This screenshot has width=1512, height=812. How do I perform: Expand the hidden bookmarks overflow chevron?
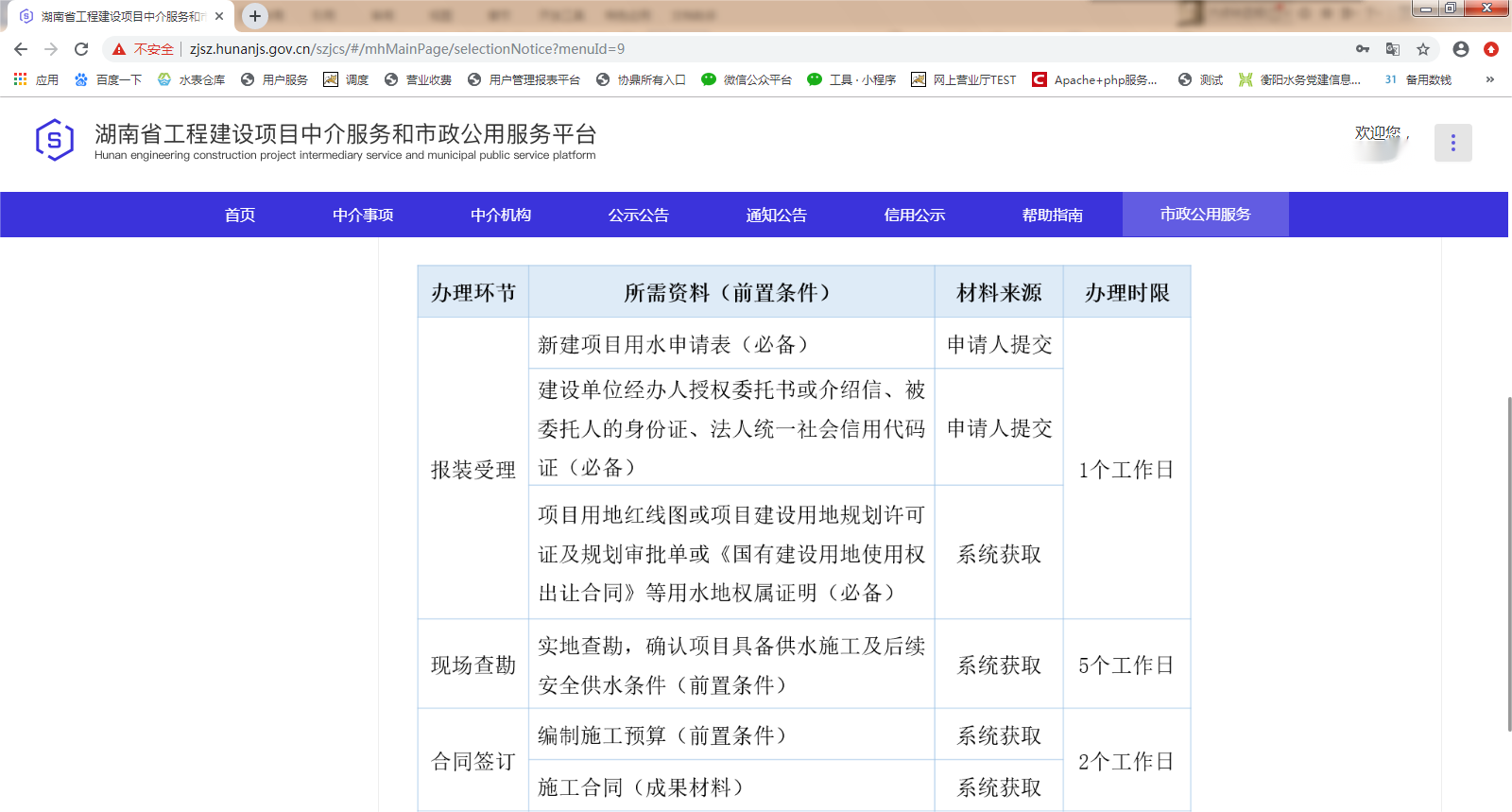click(x=1490, y=79)
